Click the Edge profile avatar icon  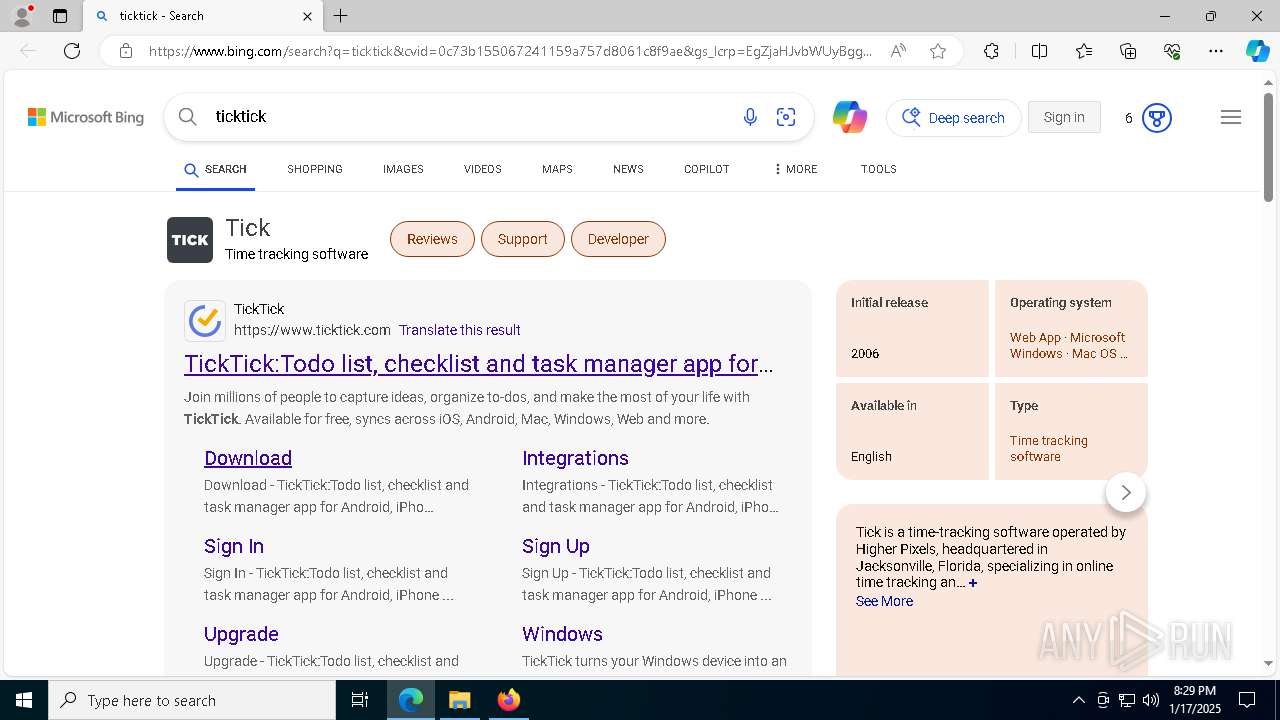(x=21, y=16)
